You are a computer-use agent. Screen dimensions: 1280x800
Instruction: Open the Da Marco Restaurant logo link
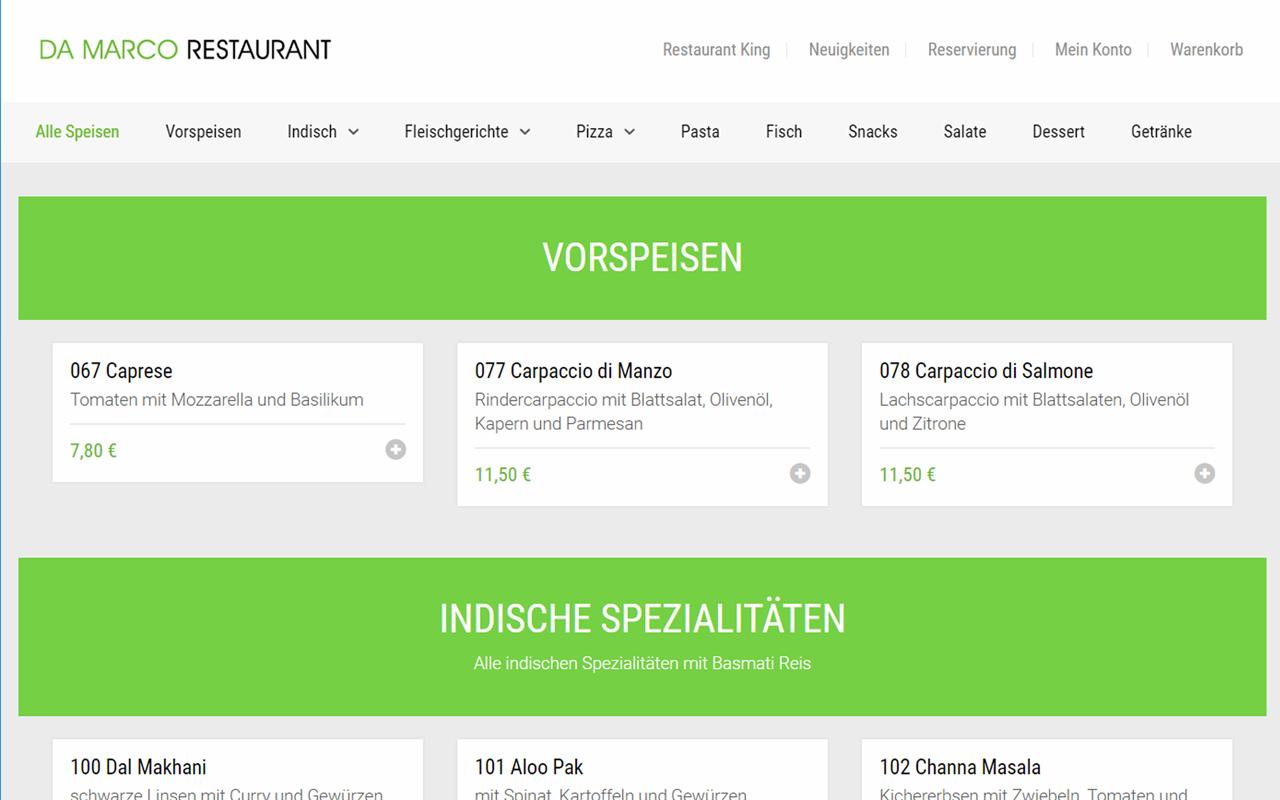(185, 49)
